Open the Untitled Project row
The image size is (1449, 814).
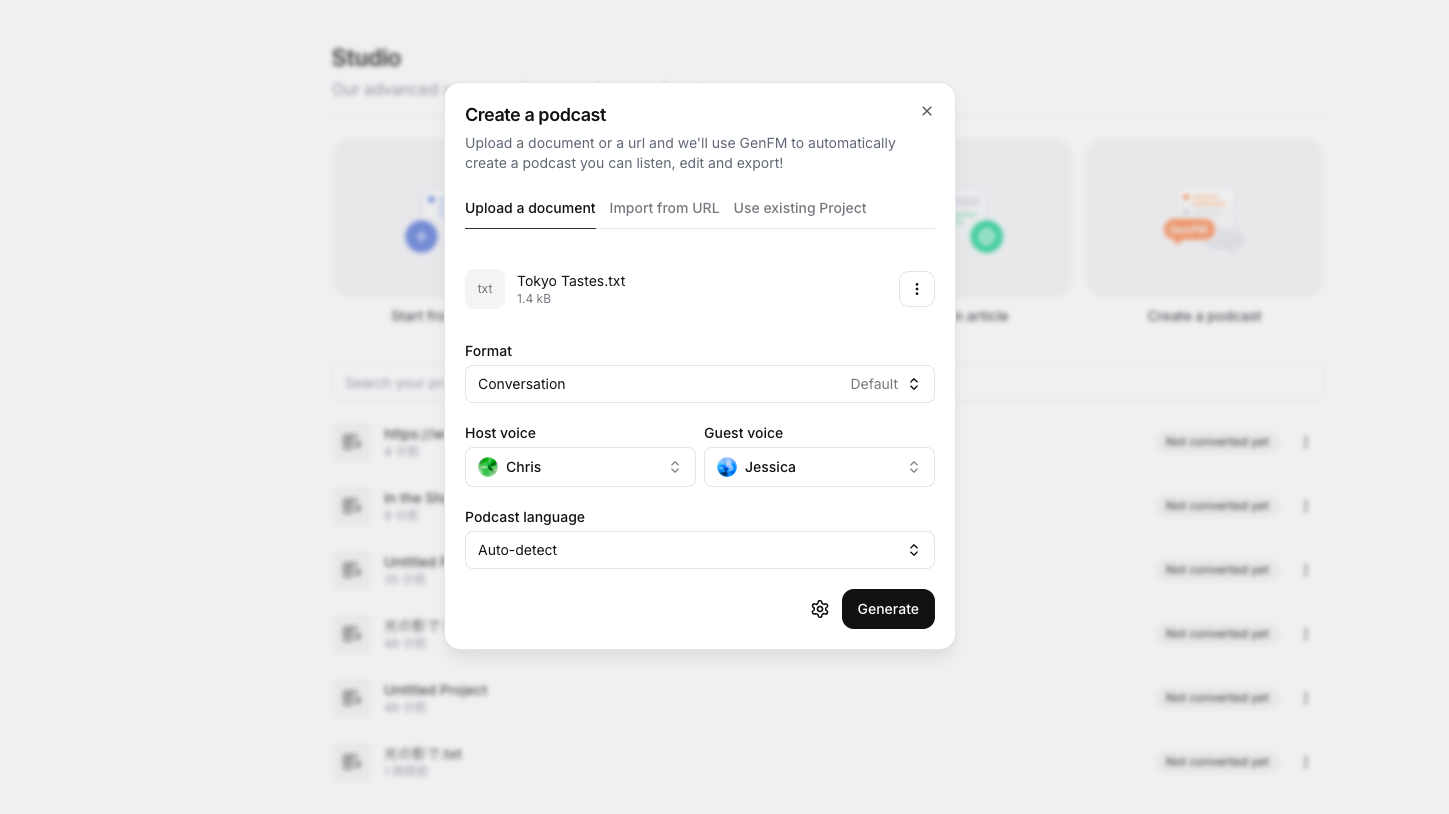(436, 690)
